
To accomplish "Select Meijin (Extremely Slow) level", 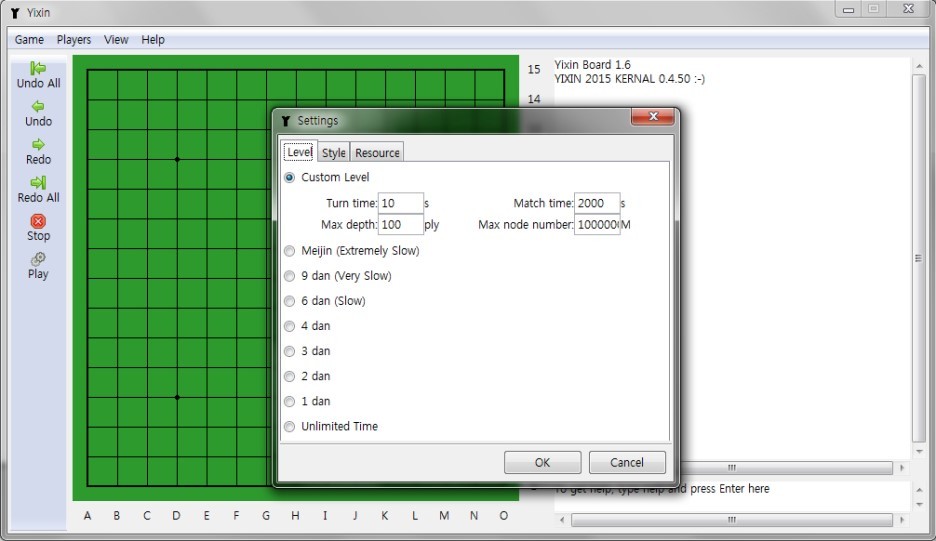I will pyautogui.click(x=290, y=251).
